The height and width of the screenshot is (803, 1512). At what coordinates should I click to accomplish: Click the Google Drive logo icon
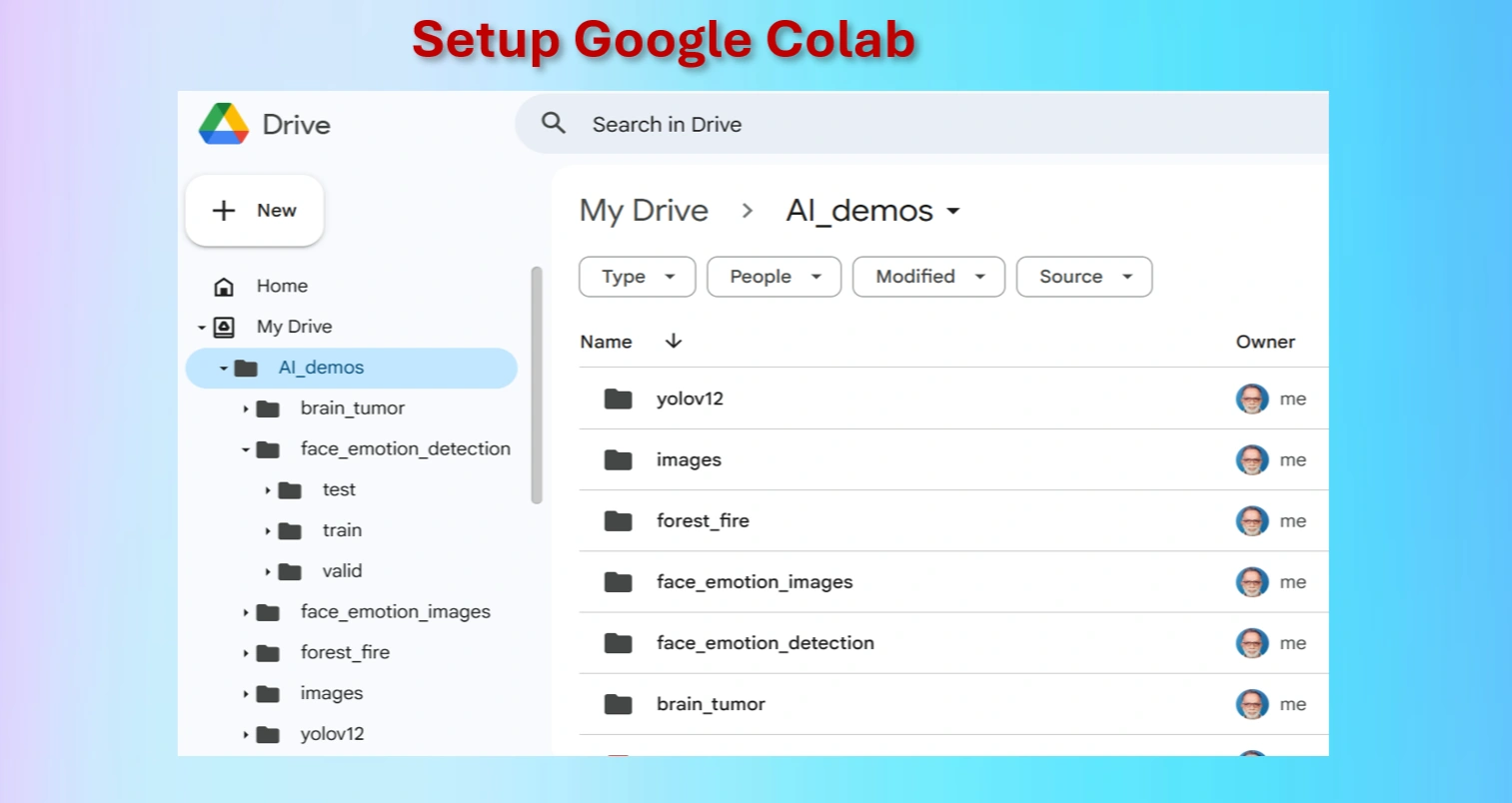pos(224,124)
